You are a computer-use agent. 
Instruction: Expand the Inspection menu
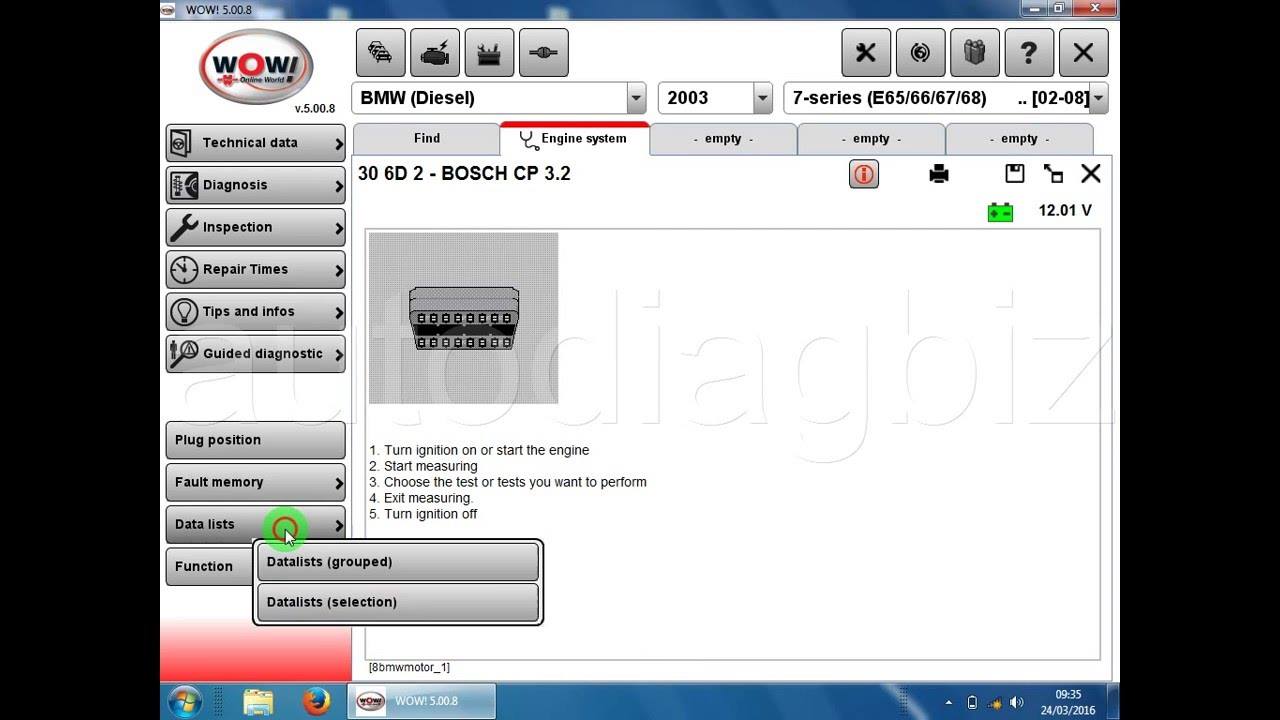[256, 227]
